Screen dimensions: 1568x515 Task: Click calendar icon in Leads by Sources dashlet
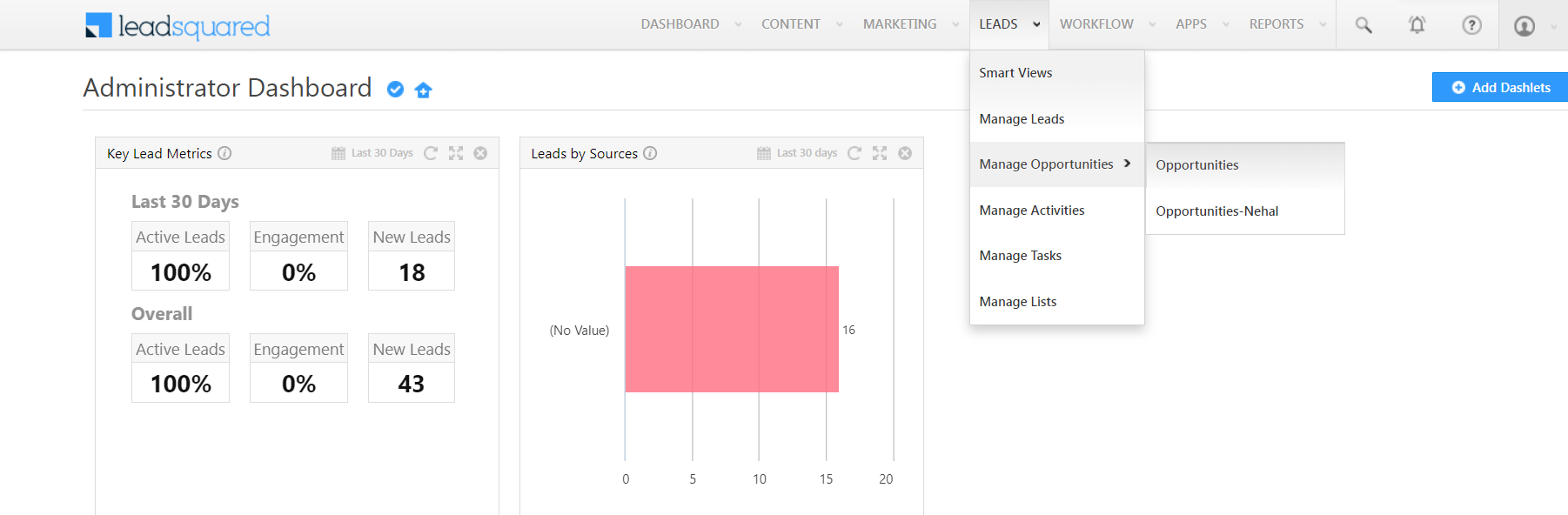pyautogui.click(x=764, y=153)
